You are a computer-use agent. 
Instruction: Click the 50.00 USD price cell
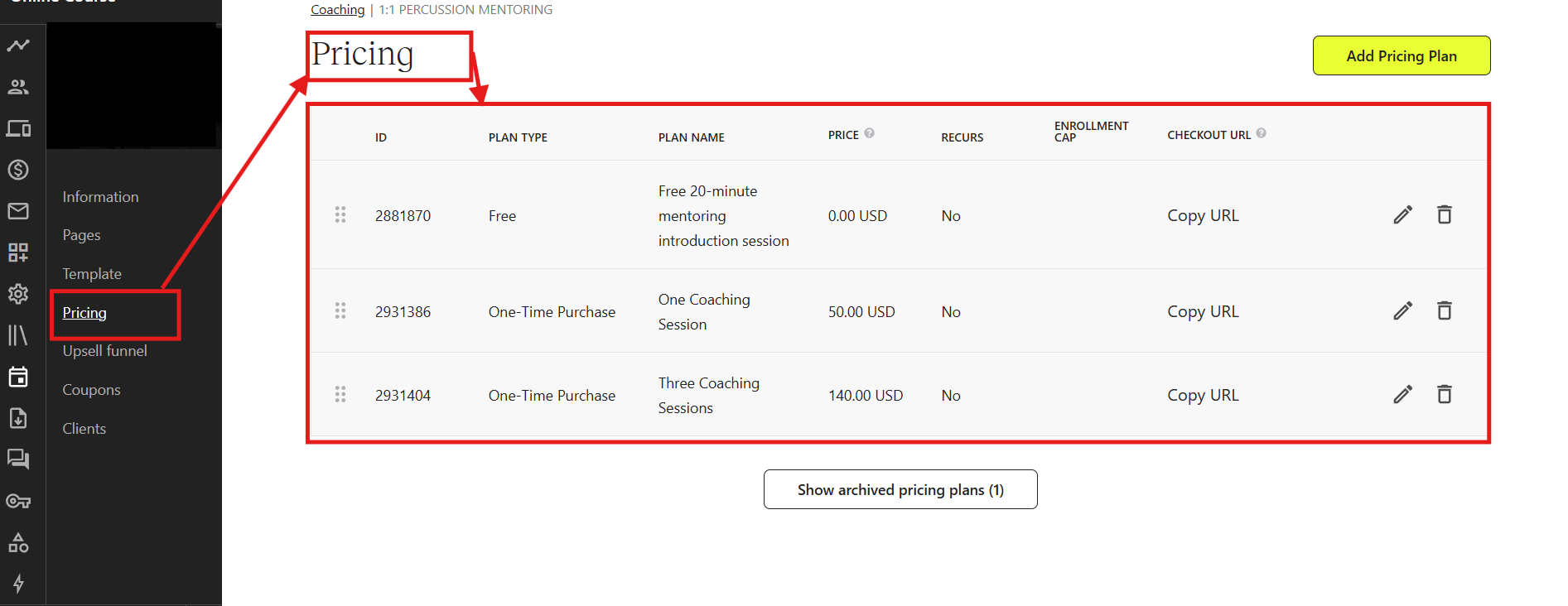point(861,312)
